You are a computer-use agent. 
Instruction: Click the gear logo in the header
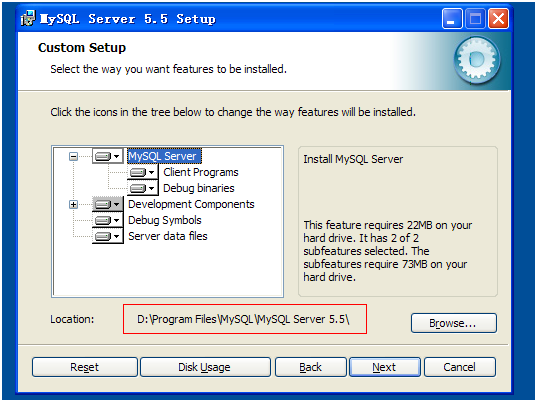click(477, 60)
